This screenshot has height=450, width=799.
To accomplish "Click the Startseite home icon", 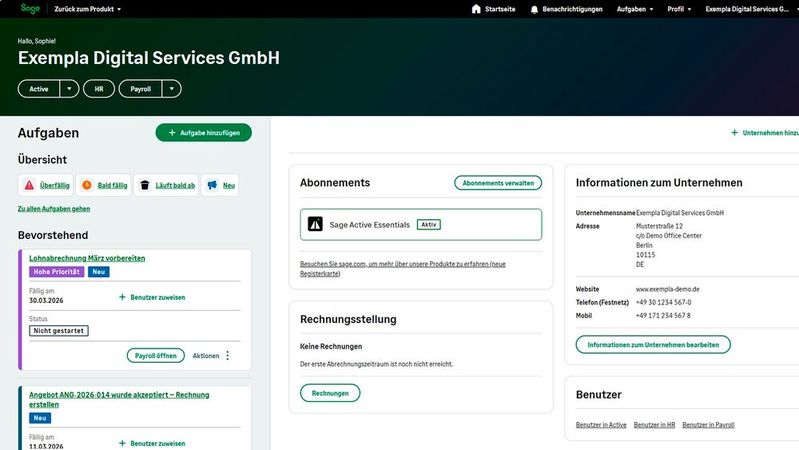I will pyautogui.click(x=476, y=9).
